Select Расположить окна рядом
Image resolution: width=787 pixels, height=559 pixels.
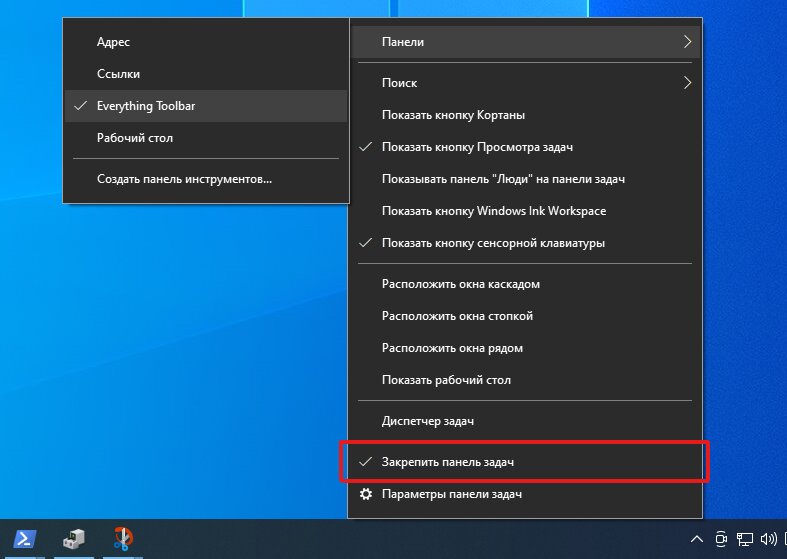click(525, 348)
